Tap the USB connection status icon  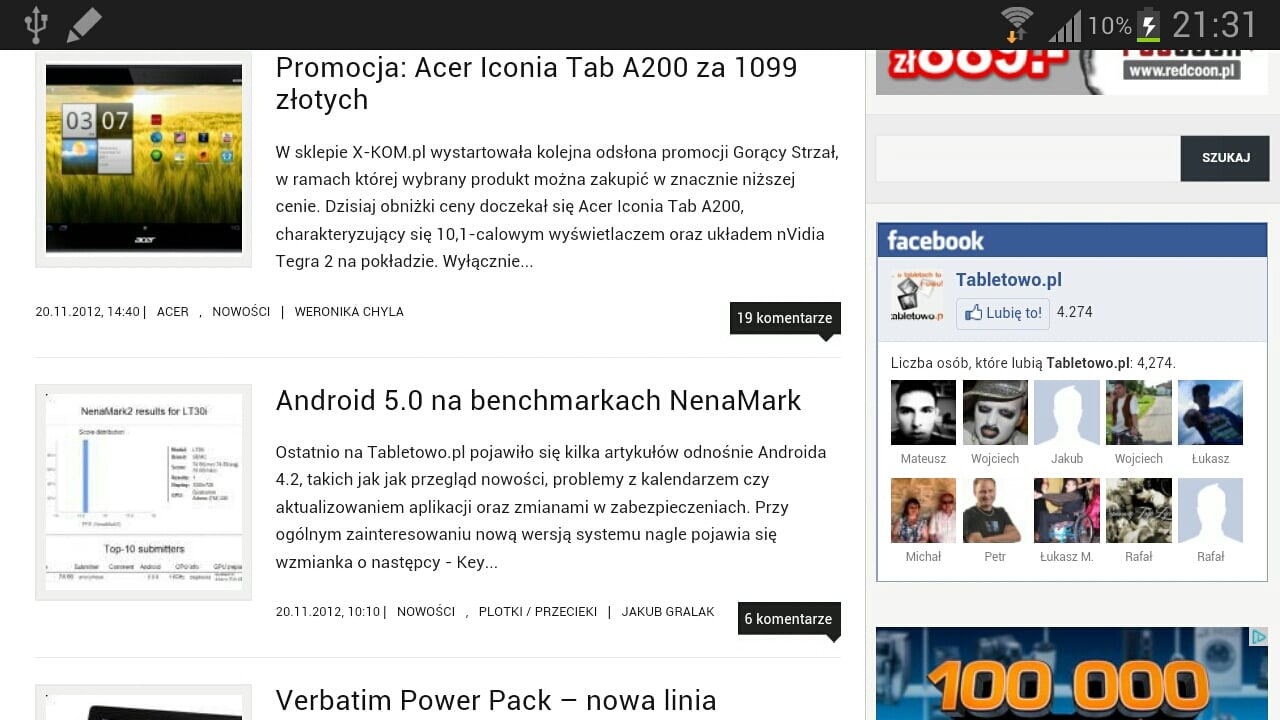pyautogui.click(x=36, y=25)
